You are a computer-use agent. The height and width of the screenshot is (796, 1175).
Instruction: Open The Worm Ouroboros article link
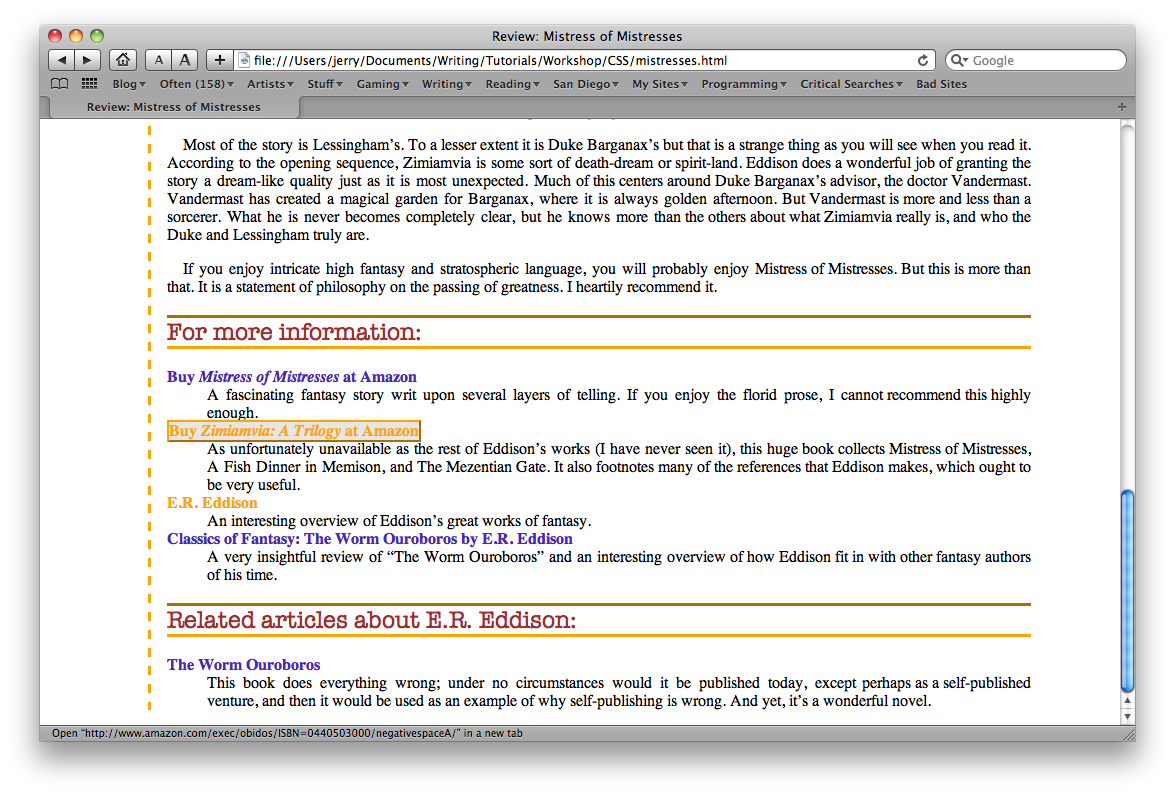click(x=243, y=665)
